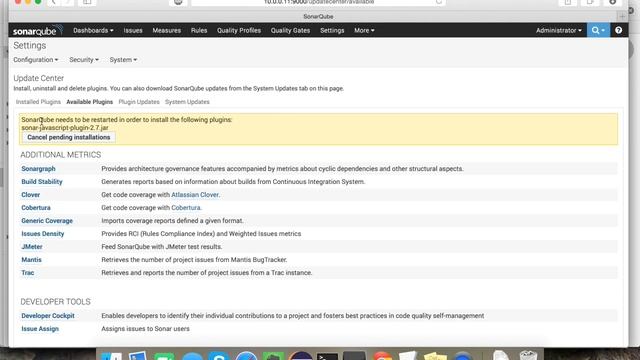Click the SonarQube logo
The image size is (640, 360).
37,31
